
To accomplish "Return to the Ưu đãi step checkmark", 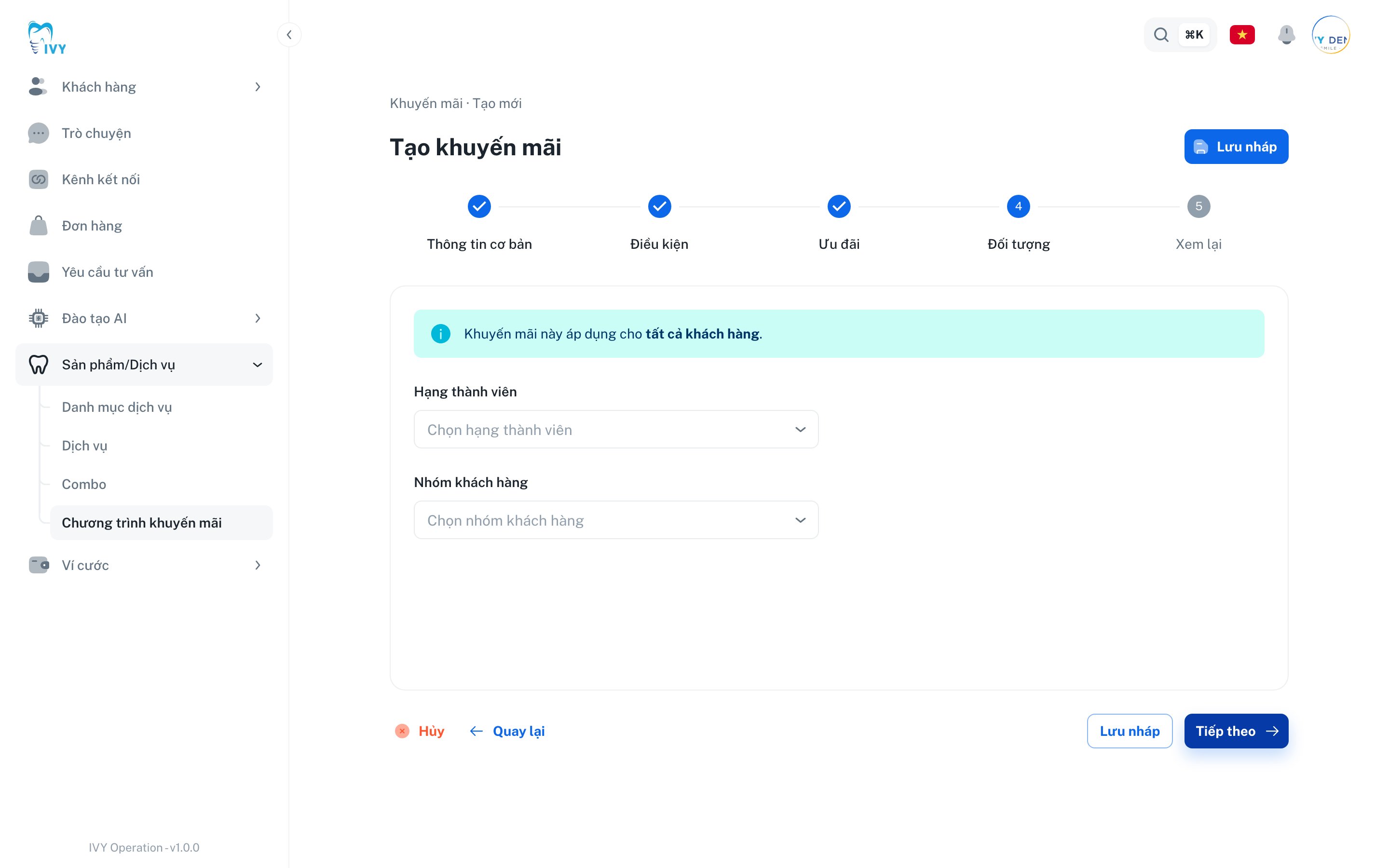I will [x=839, y=207].
